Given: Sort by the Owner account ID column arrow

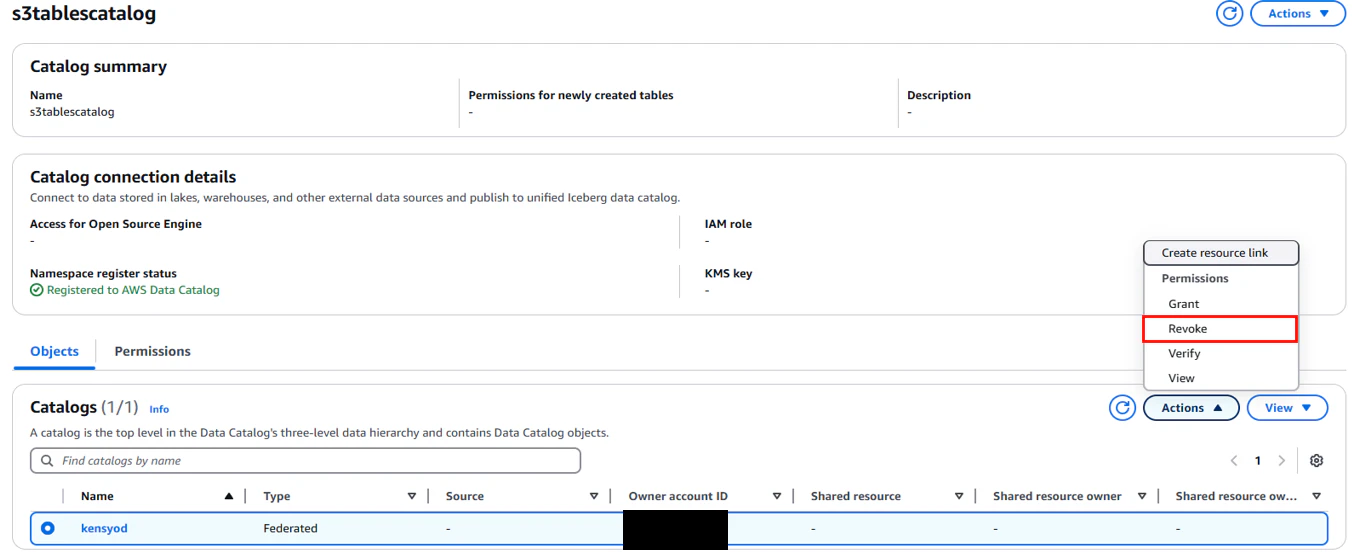Looking at the screenshot, I should click(x=776, y=496).
